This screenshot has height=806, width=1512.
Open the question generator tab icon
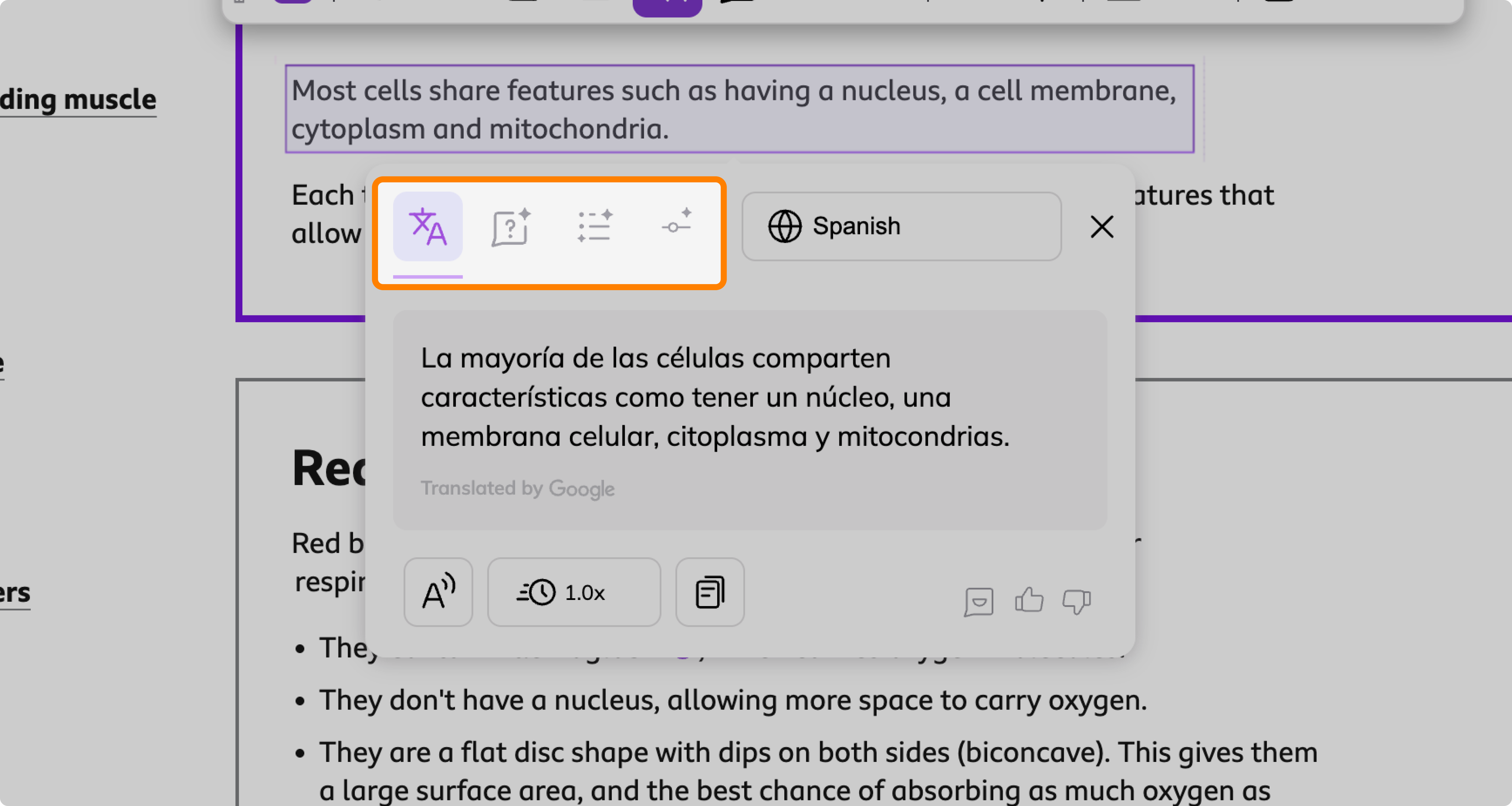click(x=511, y=226)
